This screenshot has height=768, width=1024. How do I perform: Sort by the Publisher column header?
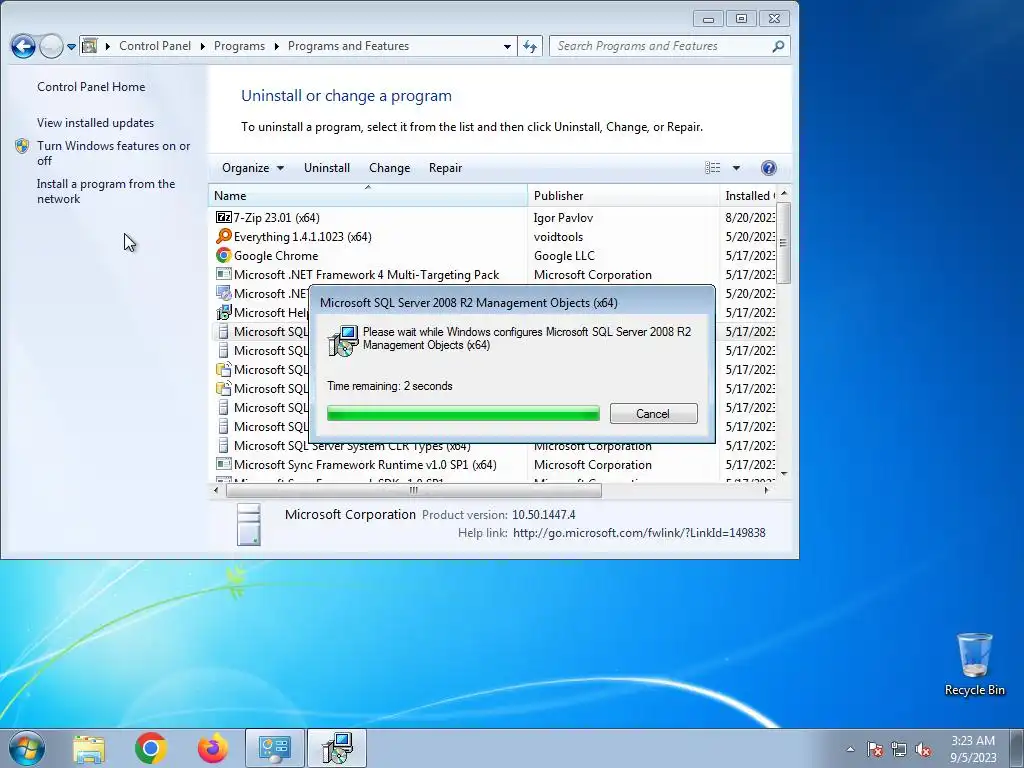[623, 195]
